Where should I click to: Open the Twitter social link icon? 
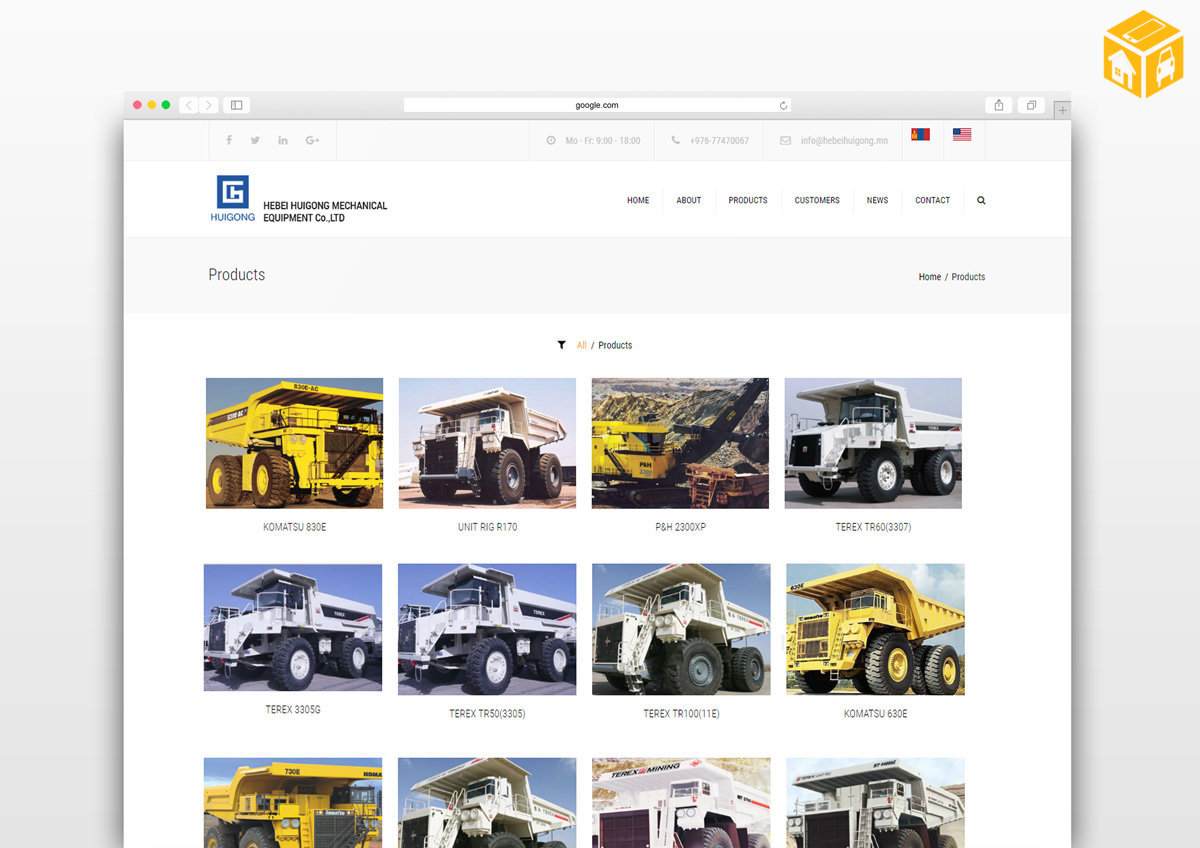click(255, 140)
